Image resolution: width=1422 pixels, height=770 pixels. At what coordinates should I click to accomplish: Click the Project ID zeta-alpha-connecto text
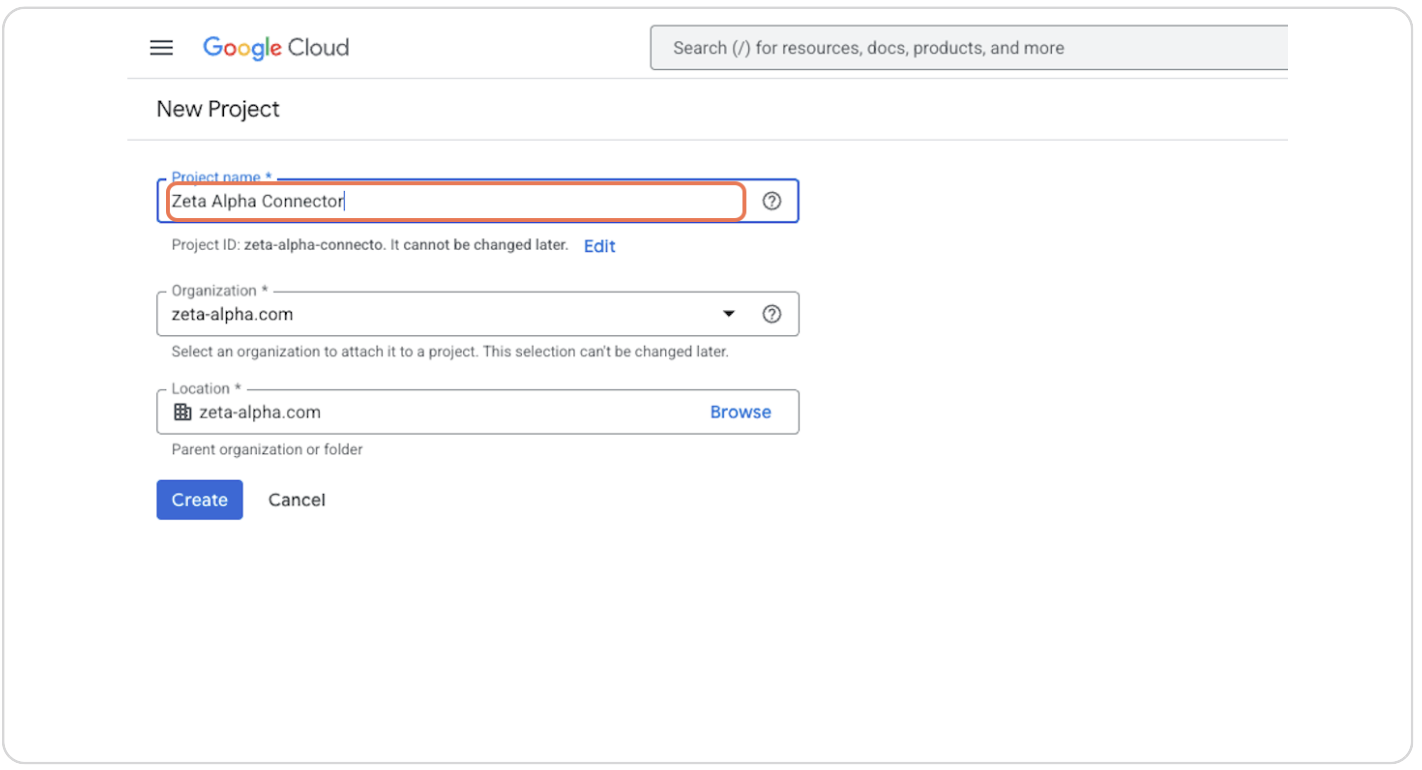click(313, 245)
